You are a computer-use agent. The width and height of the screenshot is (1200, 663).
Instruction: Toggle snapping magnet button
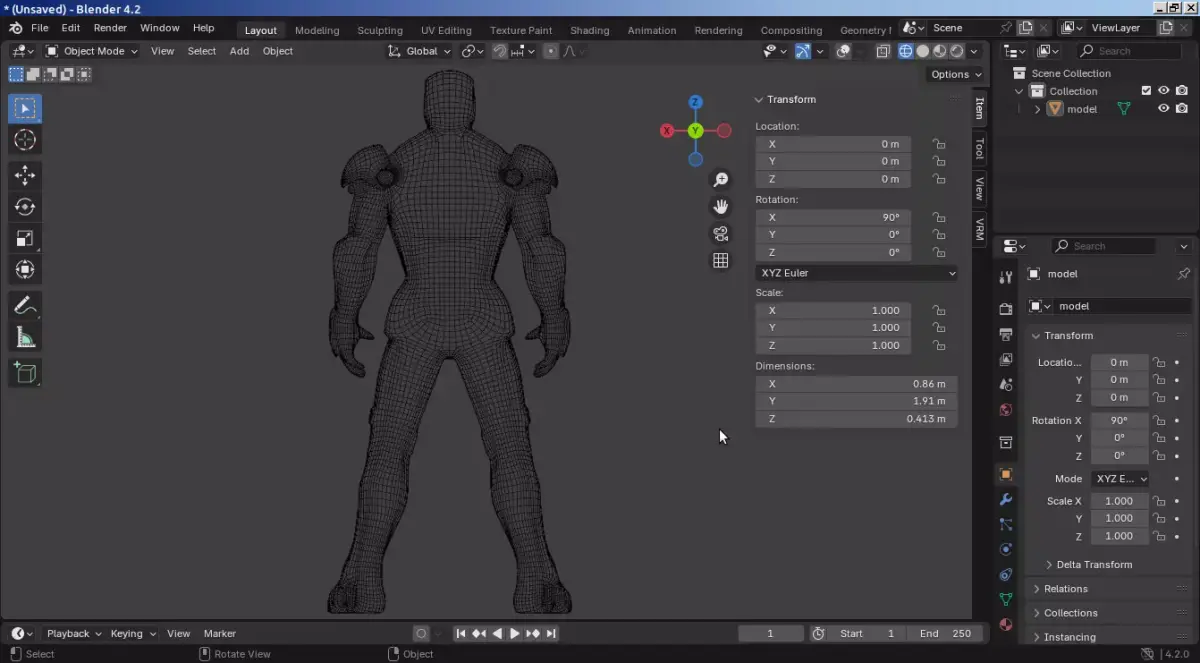click(x=499, y=51)
